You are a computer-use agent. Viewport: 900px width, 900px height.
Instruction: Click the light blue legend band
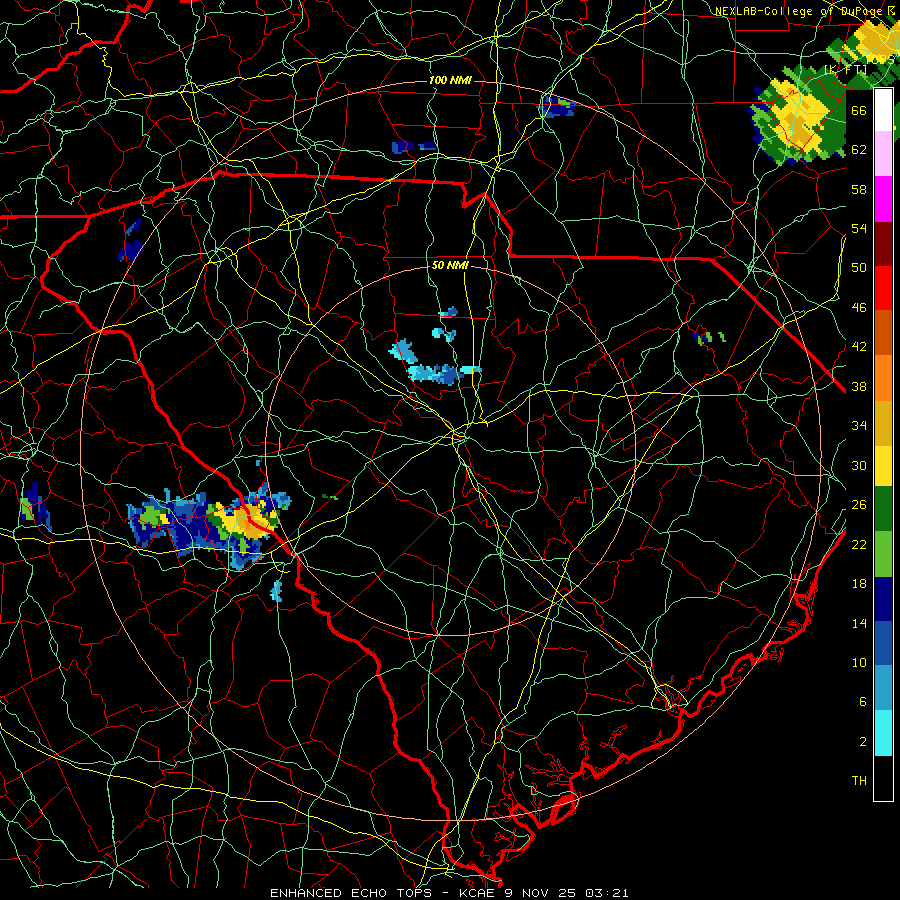click(x=883, y=688)
